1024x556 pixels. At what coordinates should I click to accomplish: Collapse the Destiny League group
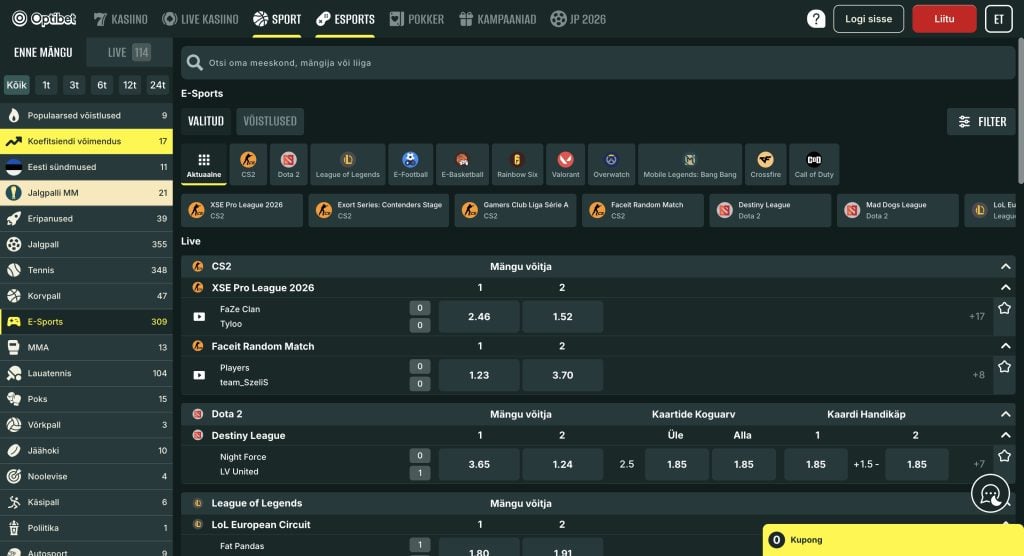pos(1006,435)
